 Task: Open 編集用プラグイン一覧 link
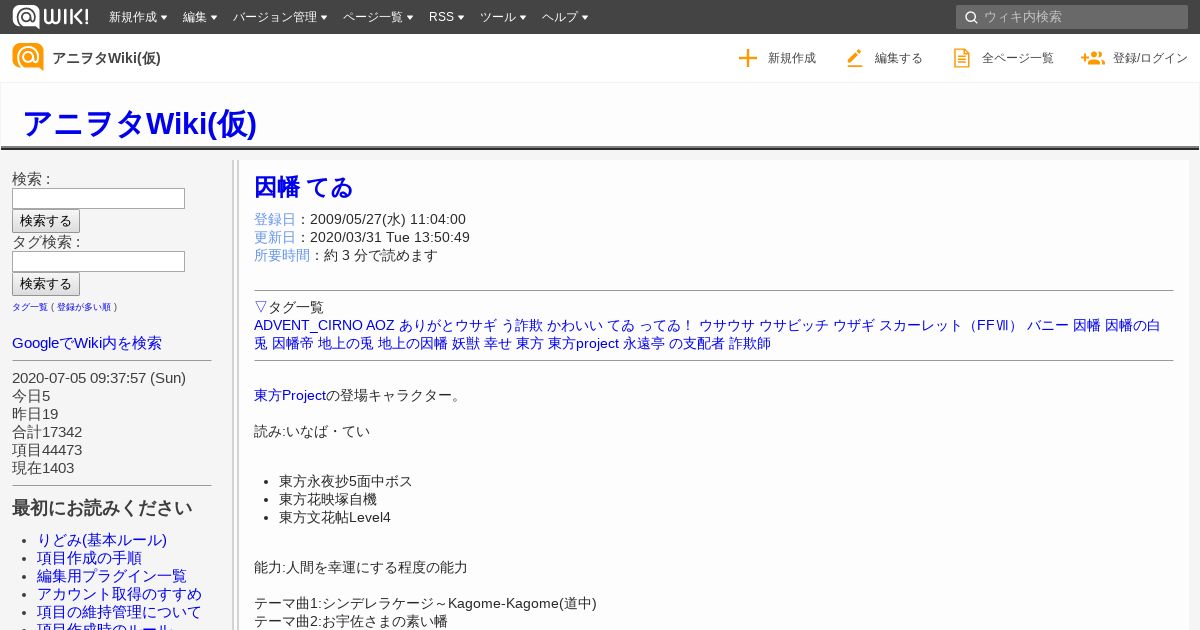click(112, 576)
